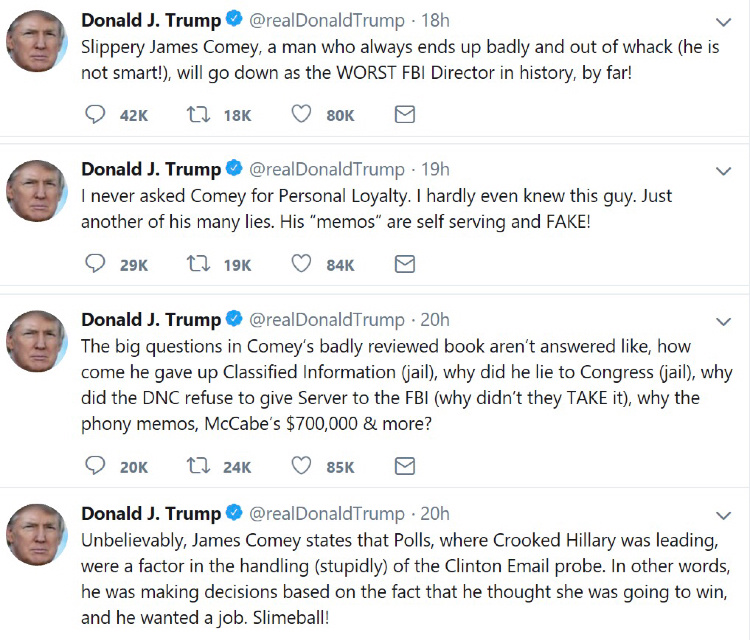Expand options chevron on the 18h tweet
Viewport: 750px width, 640px height.
(x=724, y=21)
